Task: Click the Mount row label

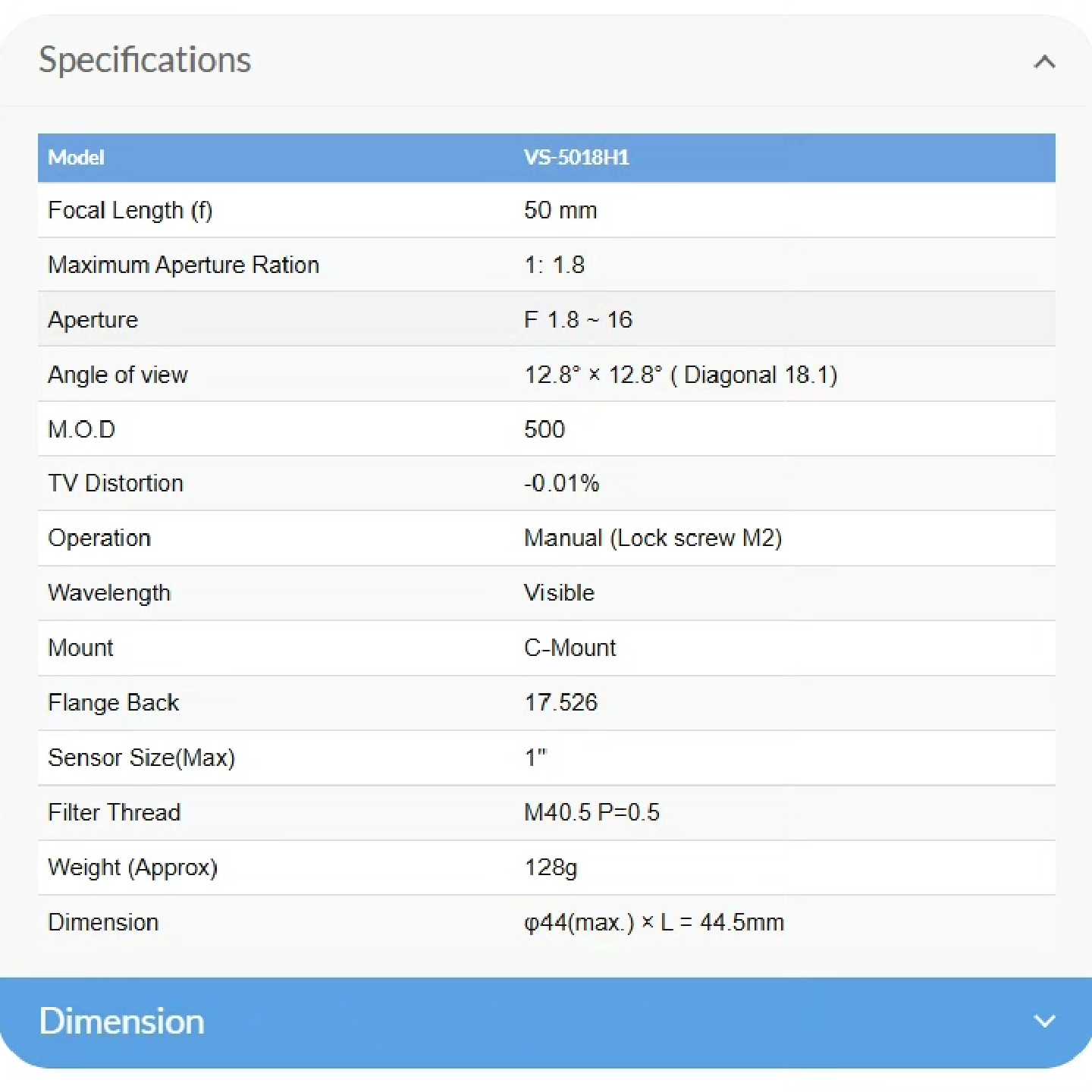Action: click(80, 648)
